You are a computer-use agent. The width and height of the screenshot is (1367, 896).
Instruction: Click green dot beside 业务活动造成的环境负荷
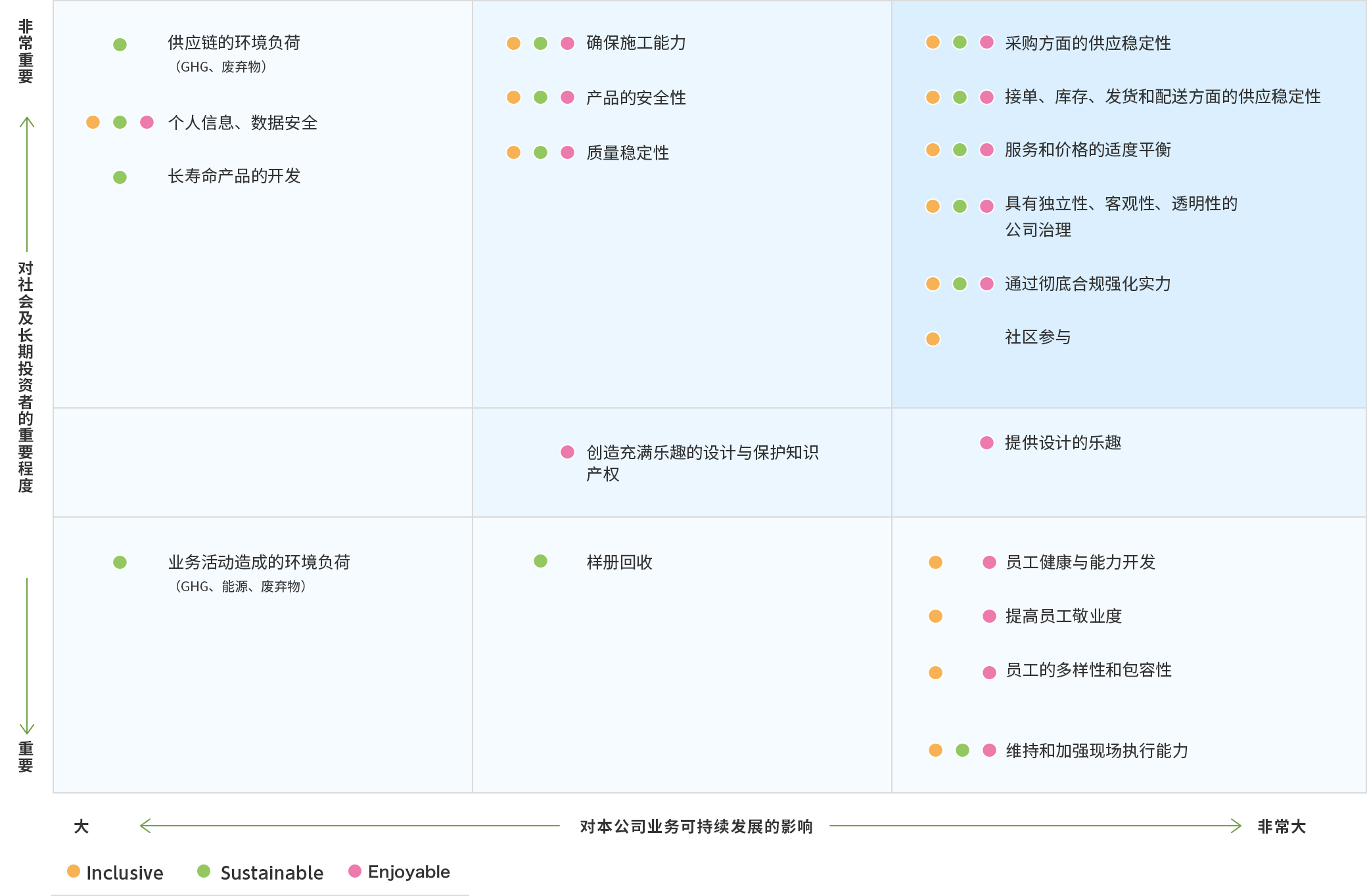pos(120,562)
